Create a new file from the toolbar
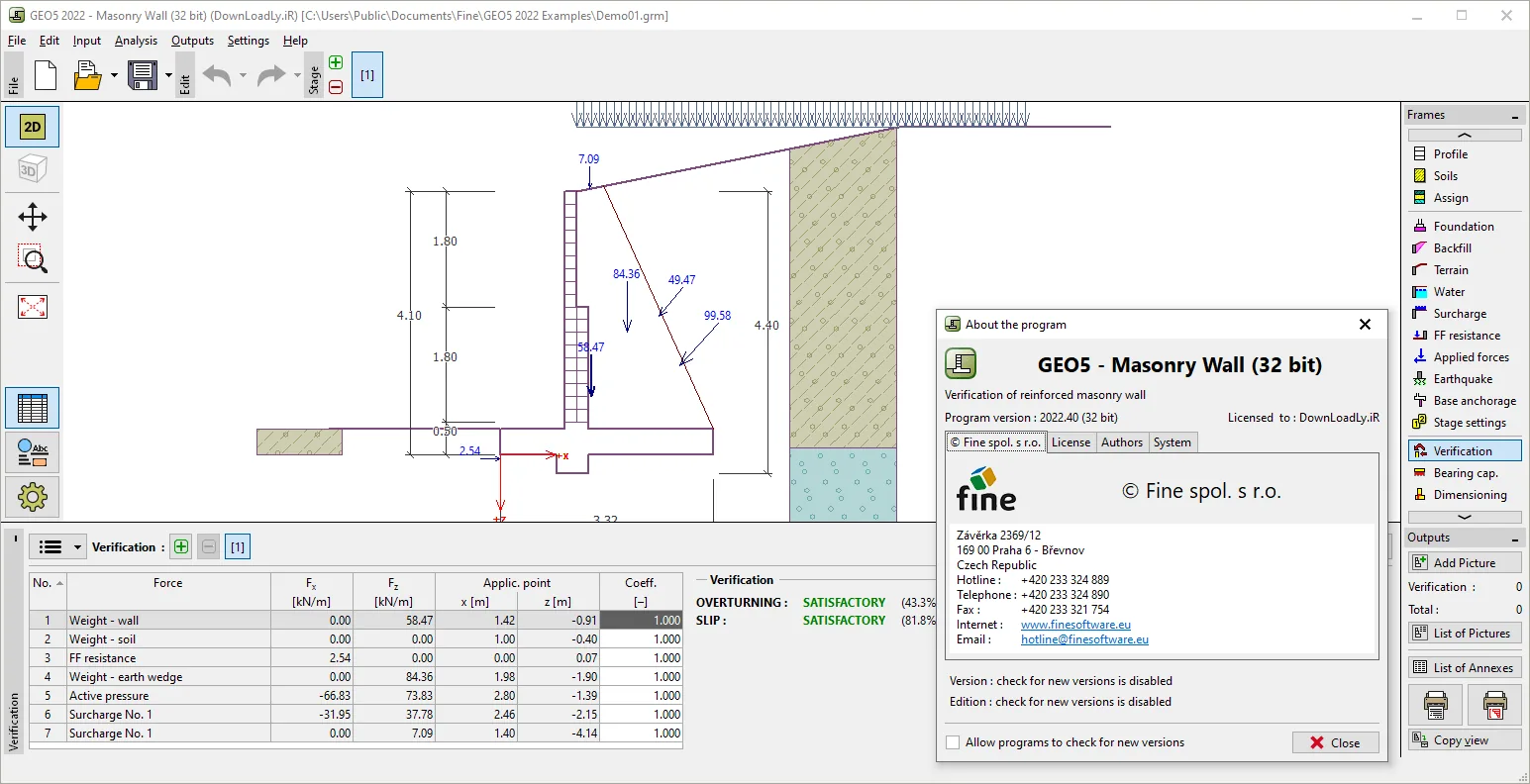 (x=46, y=75)
